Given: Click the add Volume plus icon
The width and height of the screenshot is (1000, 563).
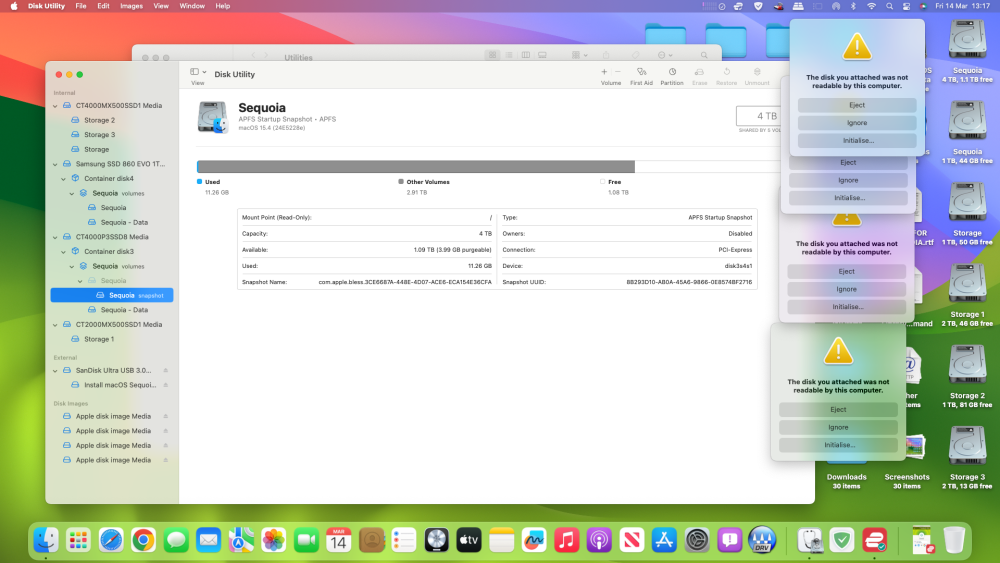Looking at the screenshot, I should click(604, 72).
